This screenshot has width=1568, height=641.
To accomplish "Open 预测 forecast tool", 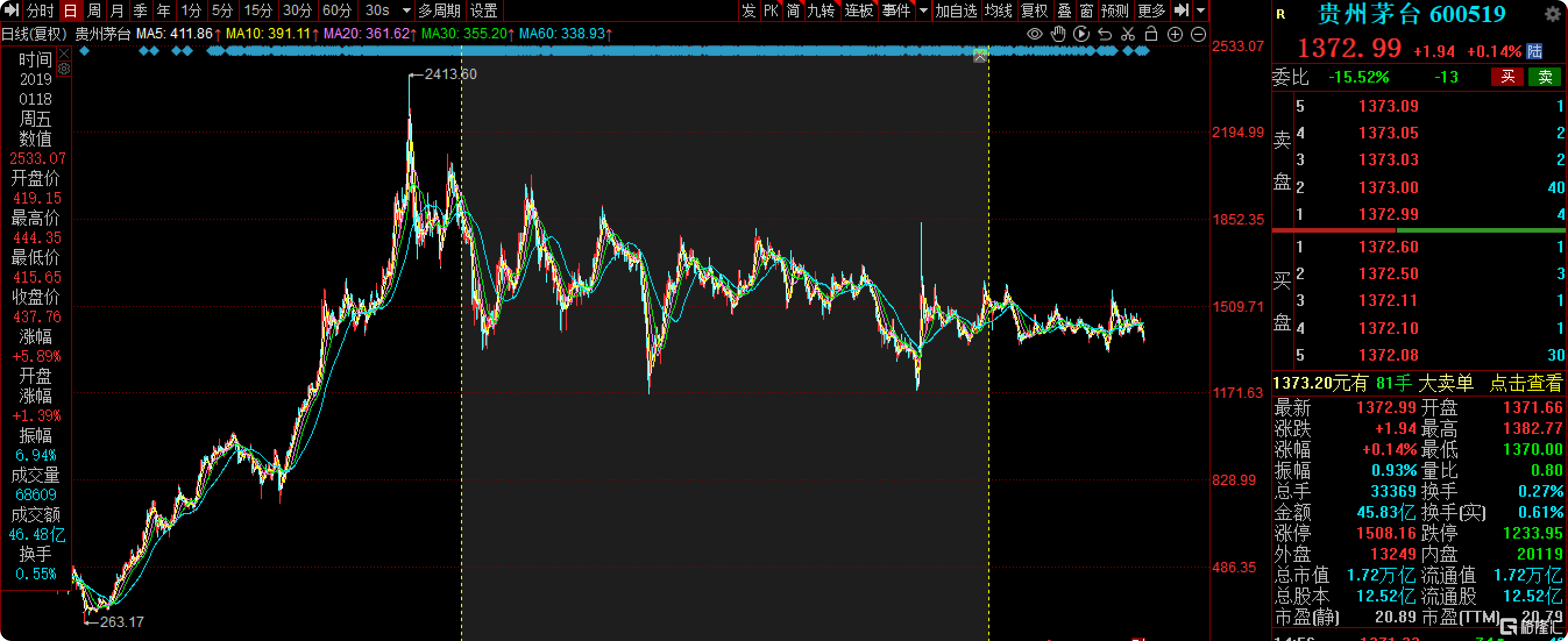I will point(1115,10).
